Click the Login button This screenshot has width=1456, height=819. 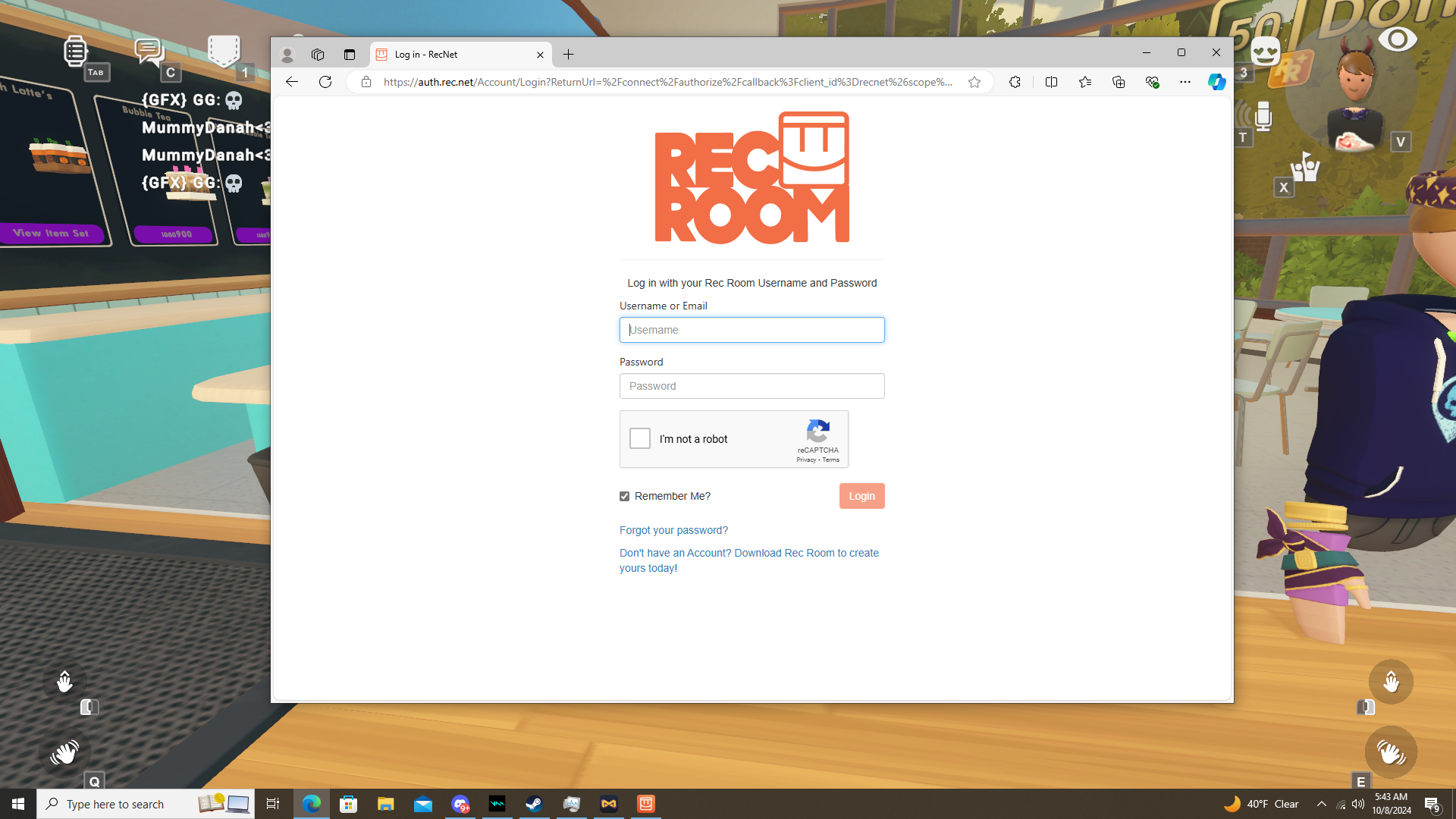point(861,496)
